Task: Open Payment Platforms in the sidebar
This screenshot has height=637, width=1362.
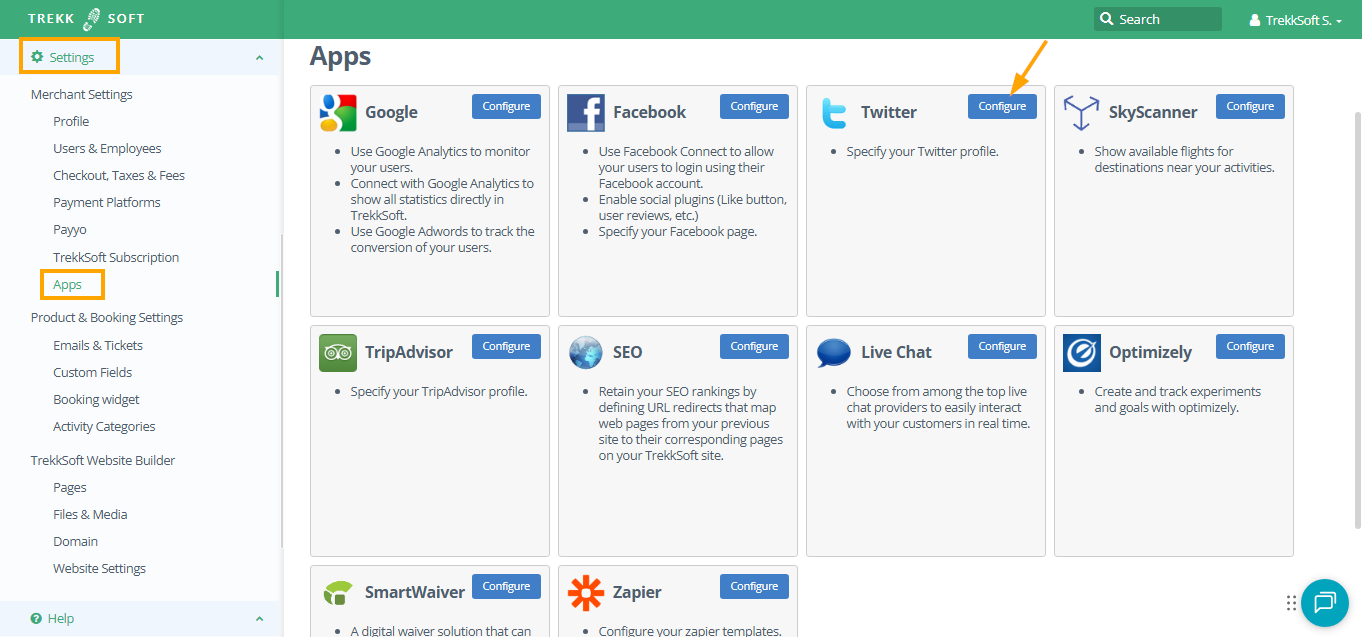Action: pos(107,203)
